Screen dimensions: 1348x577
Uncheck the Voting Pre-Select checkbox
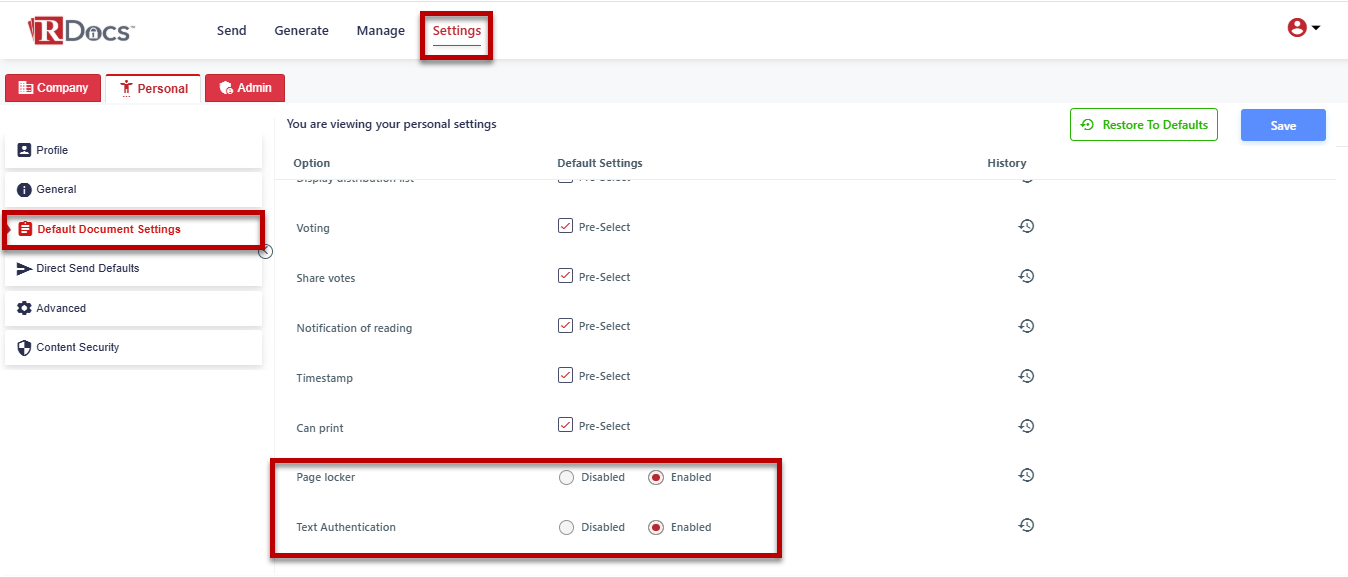point(566,226)
